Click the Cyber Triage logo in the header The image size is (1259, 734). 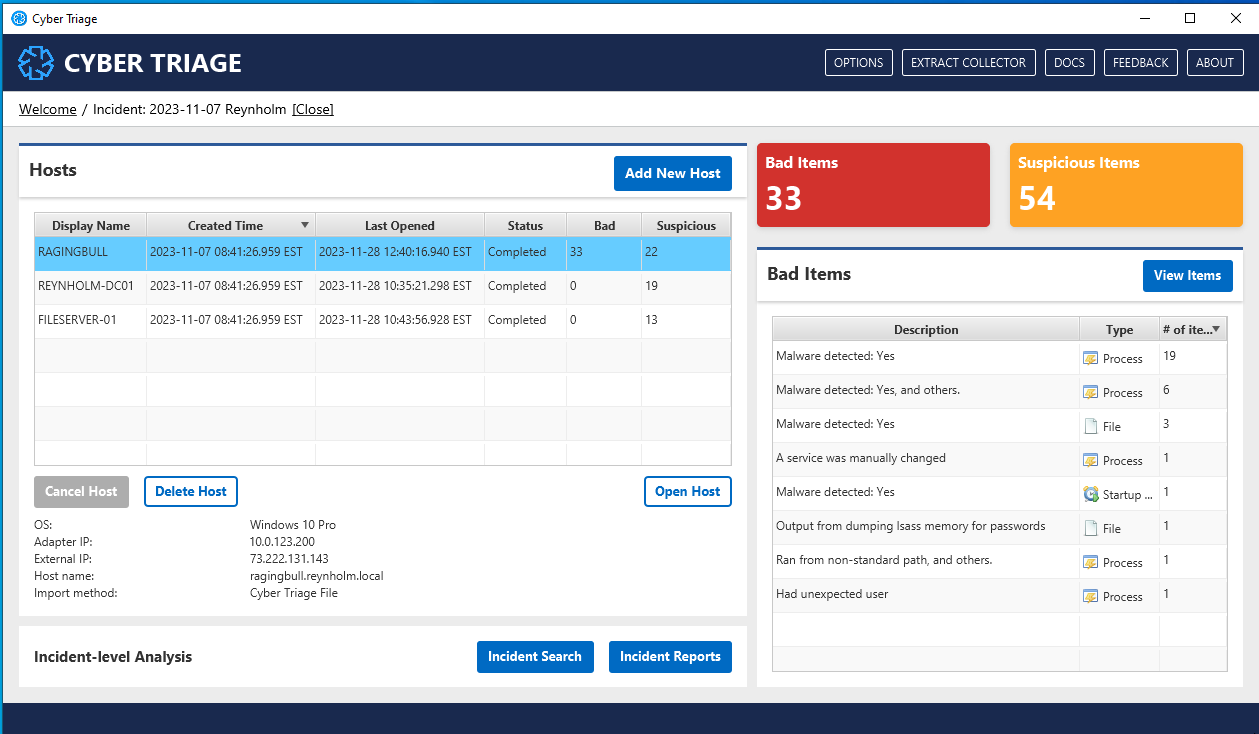coord(36,62)
